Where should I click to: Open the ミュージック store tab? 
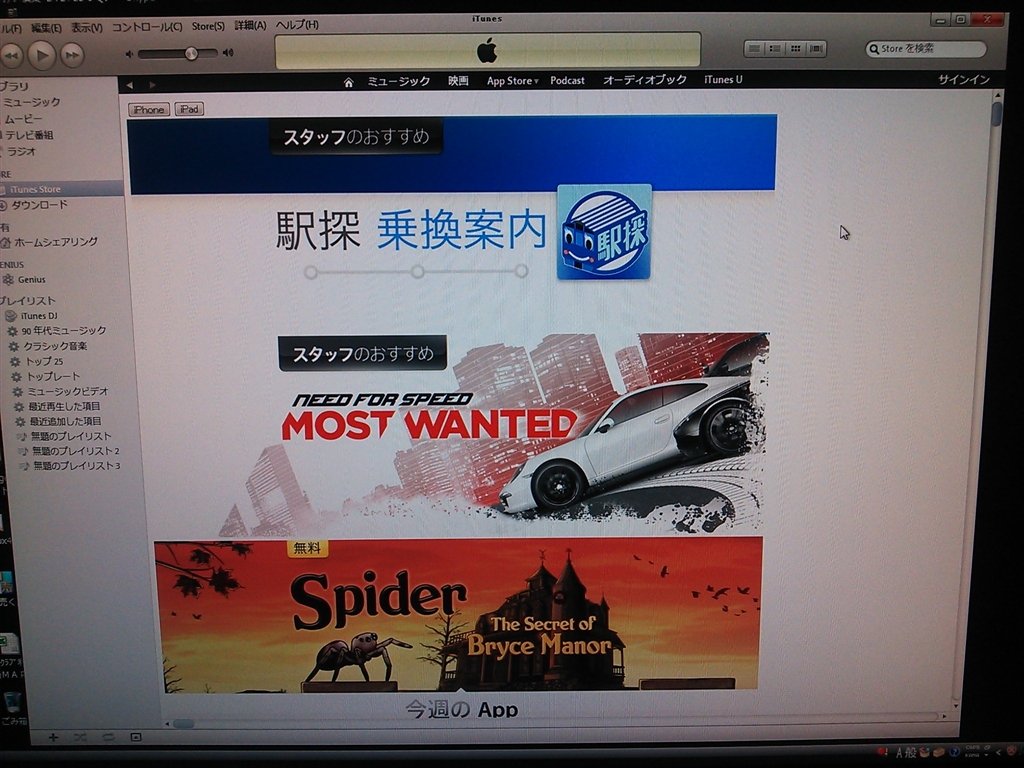point(398,82)
